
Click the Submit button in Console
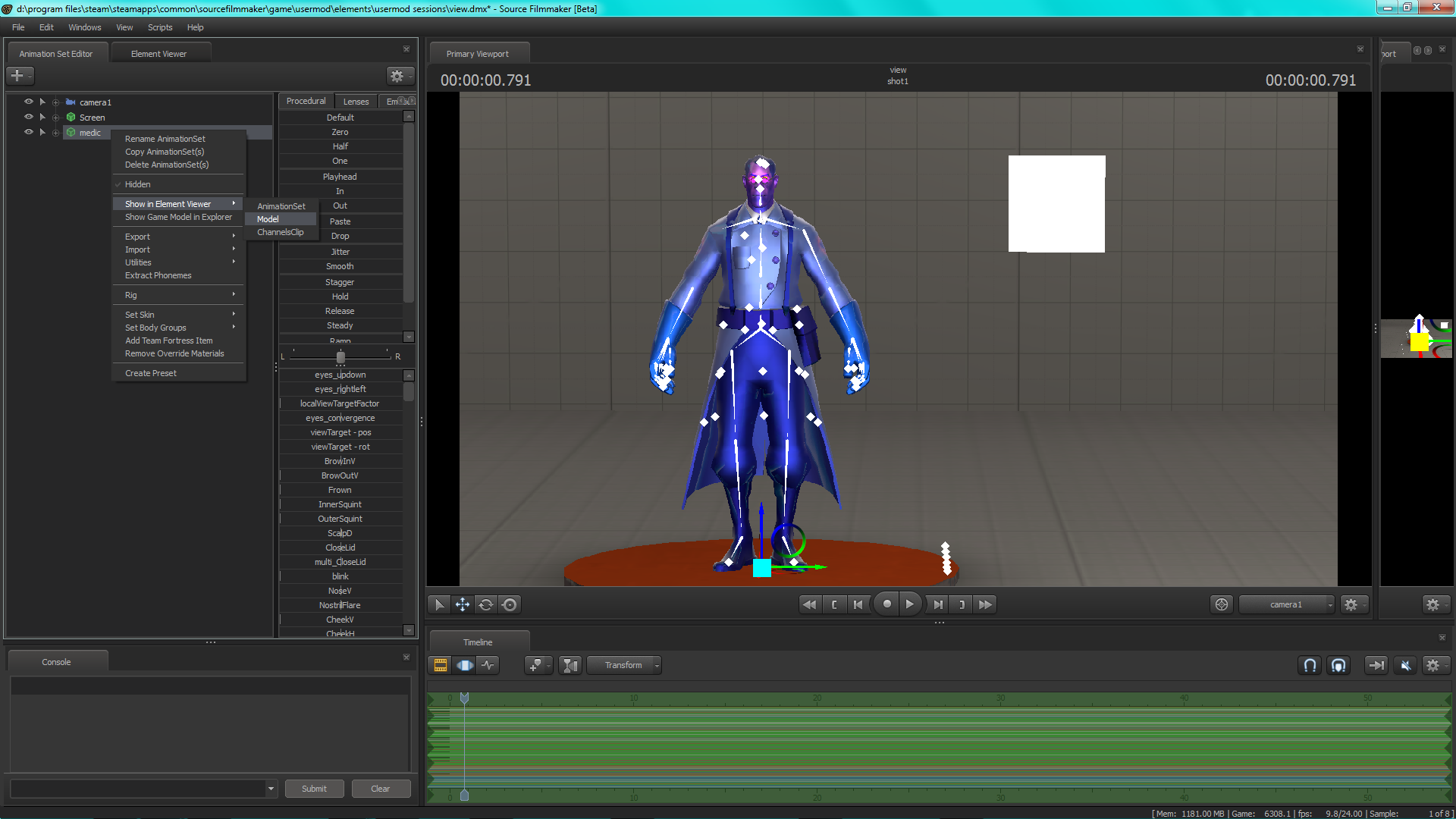click(314, 789)
